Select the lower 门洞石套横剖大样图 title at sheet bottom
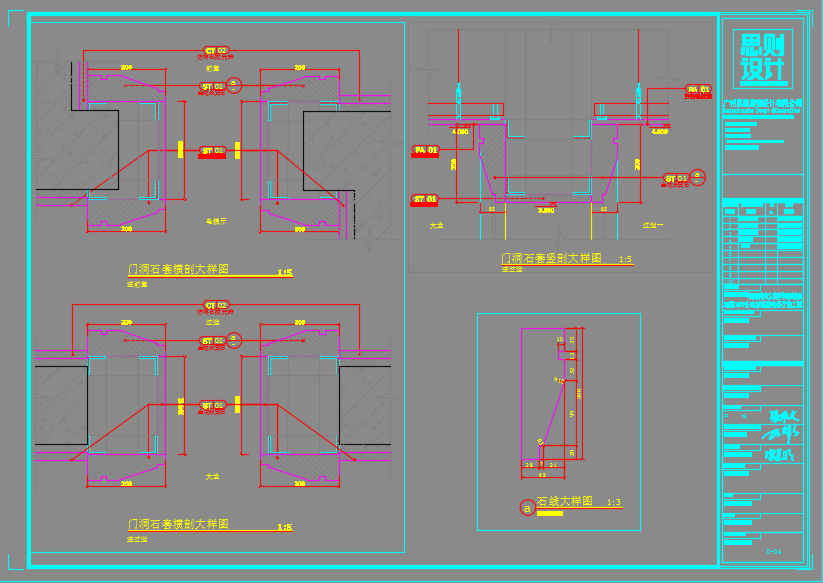Viewport: 823px width, 583px height. [178, 524]
